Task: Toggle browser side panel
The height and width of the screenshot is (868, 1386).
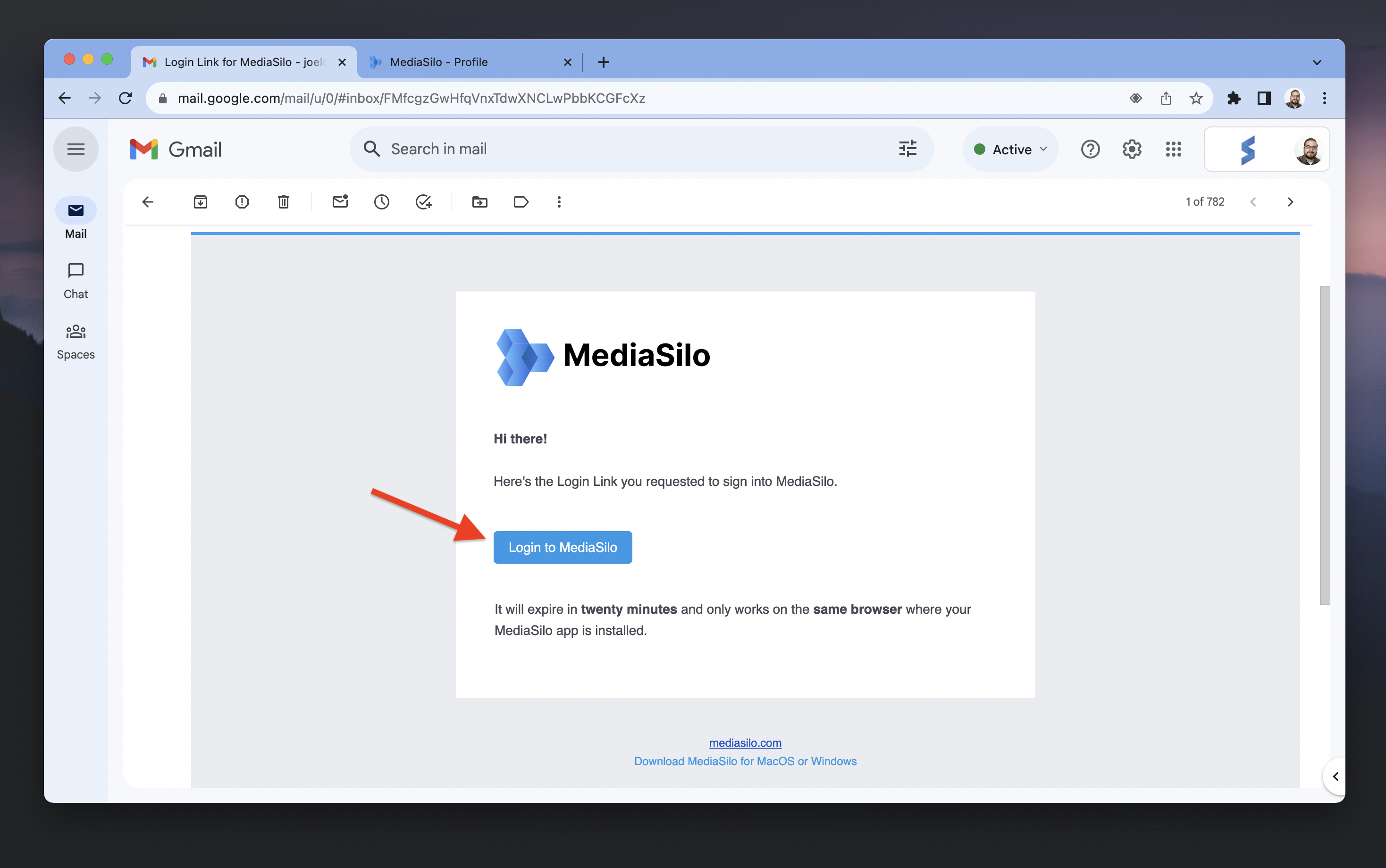Action: click(x=1264, y=98)
